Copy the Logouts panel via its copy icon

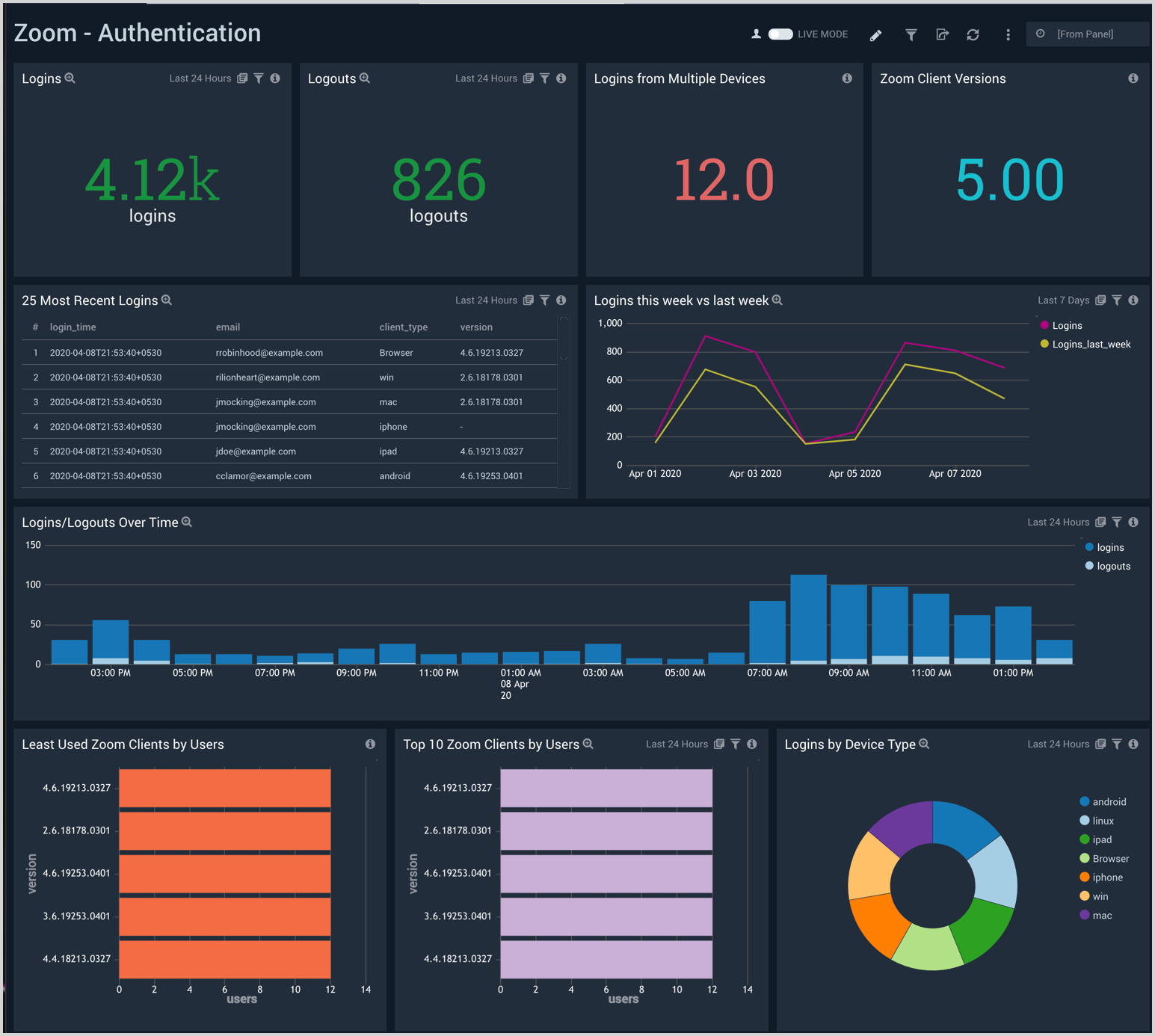(x=529, y=78)
